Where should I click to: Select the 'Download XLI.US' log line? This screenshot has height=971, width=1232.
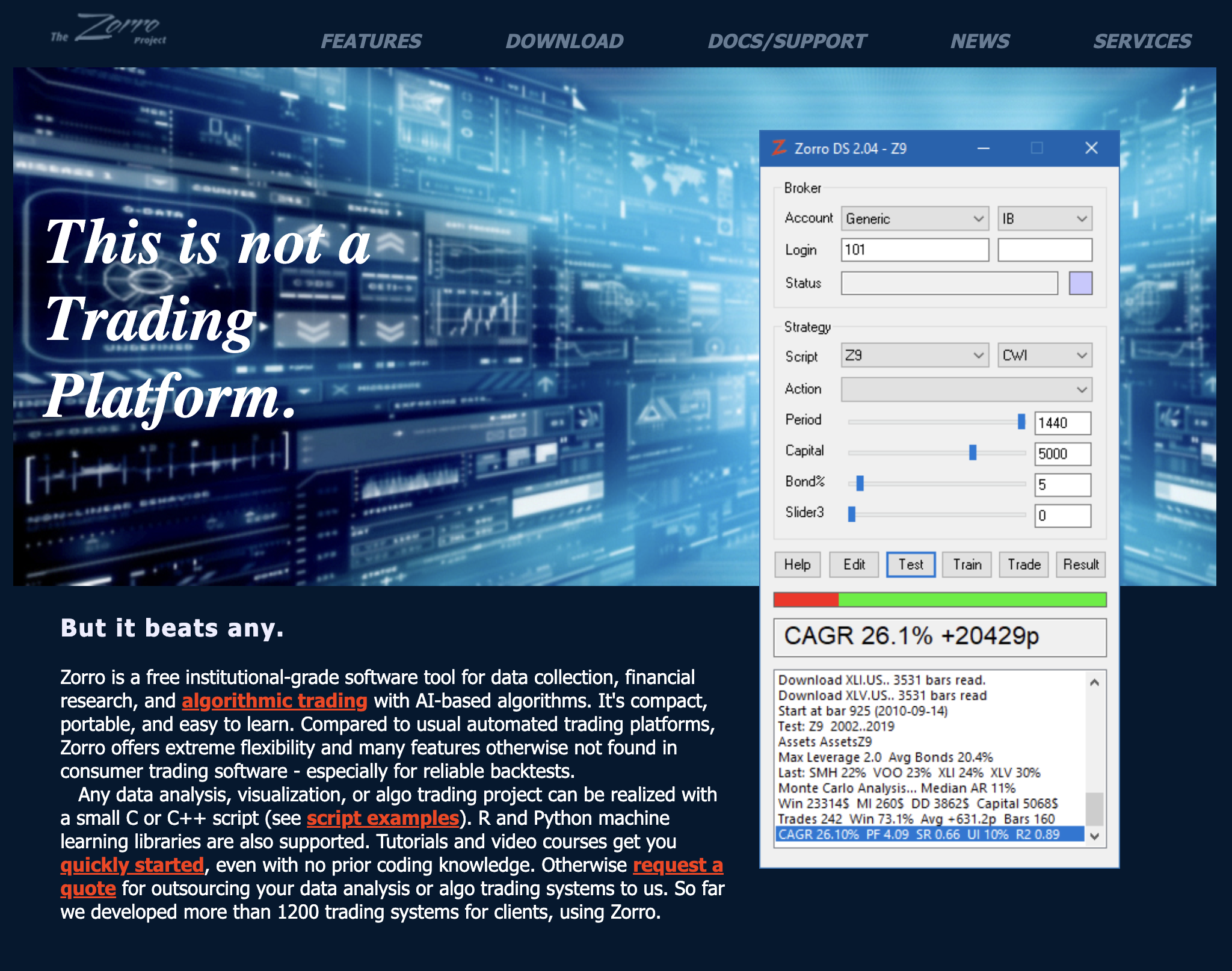pos(881,680)
